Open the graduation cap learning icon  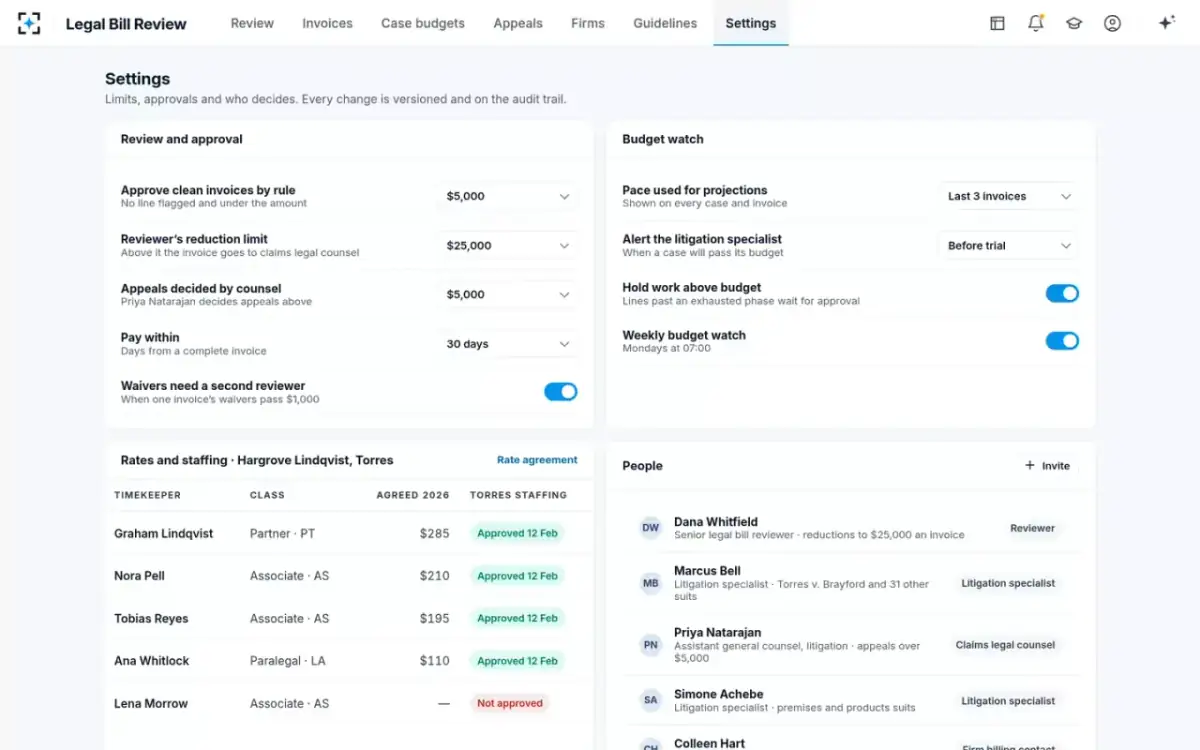pyautogui.click(x=1074, y=23)
